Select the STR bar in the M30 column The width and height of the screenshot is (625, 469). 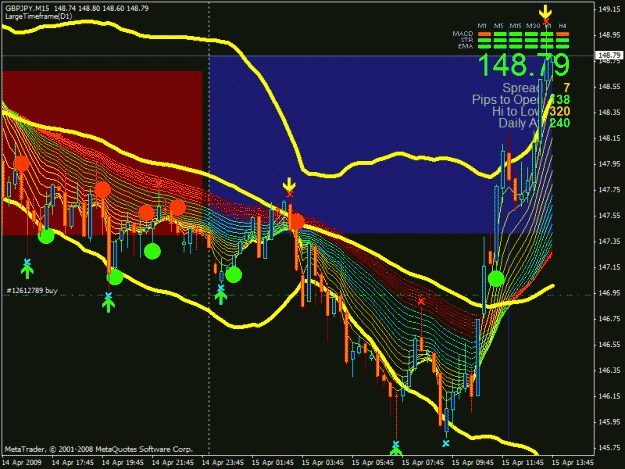tap(531, 40)
